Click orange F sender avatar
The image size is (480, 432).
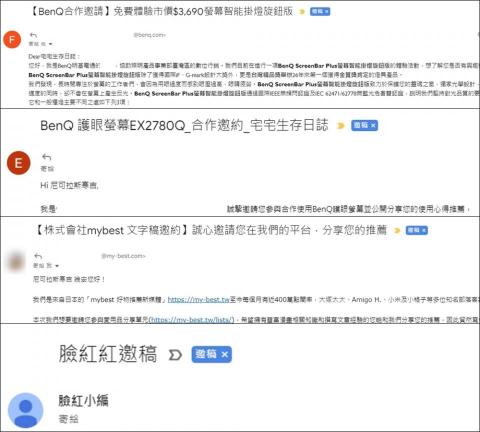click(12, 39)
